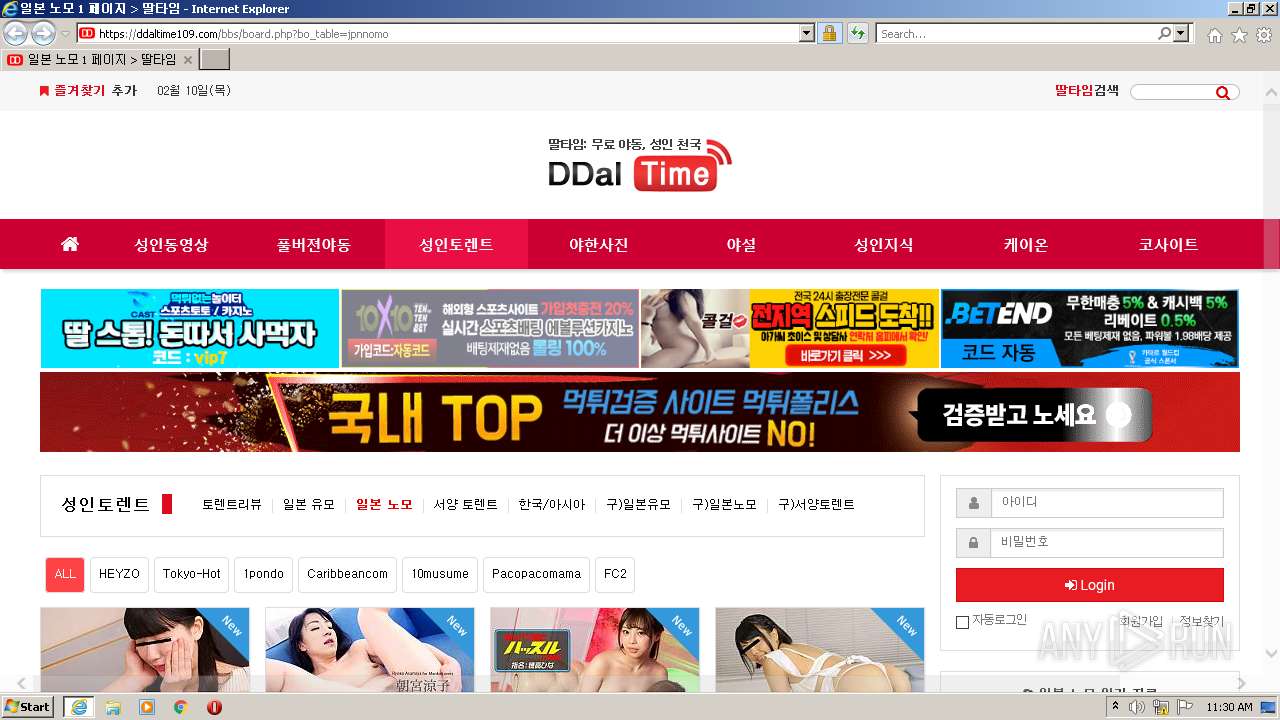Click the browser Forward arrow button
Screen dimensions: 1280x720
coord(43,34)
